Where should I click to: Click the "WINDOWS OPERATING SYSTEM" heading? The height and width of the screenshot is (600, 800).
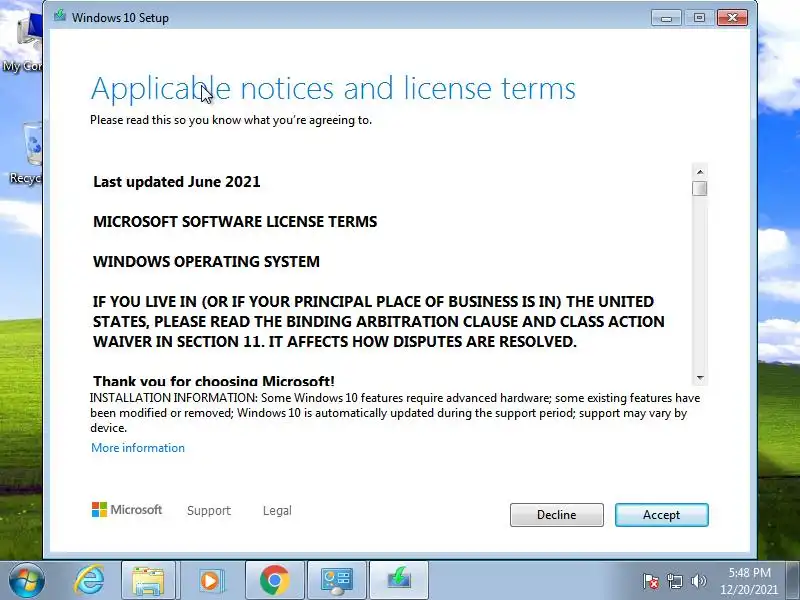click(x=206, y=262)
